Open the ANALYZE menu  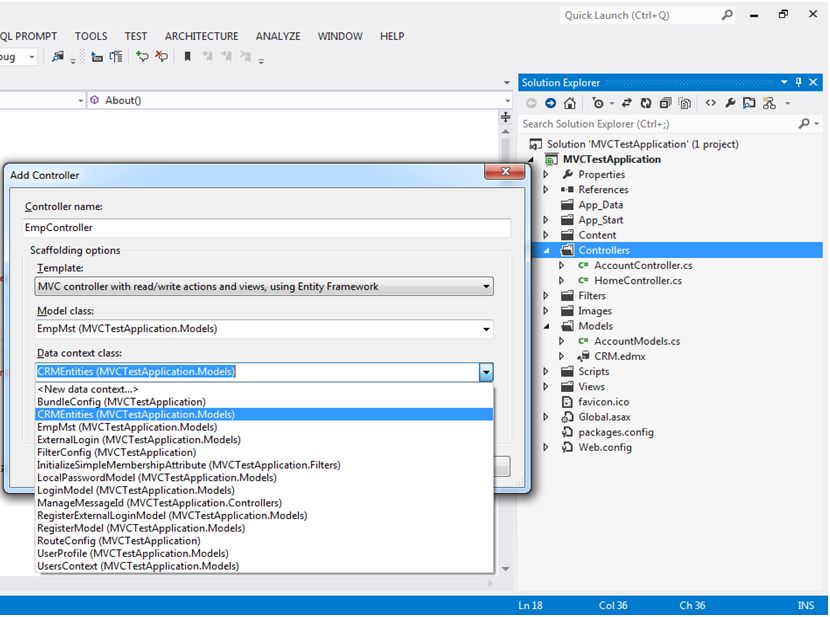click(x=278, y=36)
